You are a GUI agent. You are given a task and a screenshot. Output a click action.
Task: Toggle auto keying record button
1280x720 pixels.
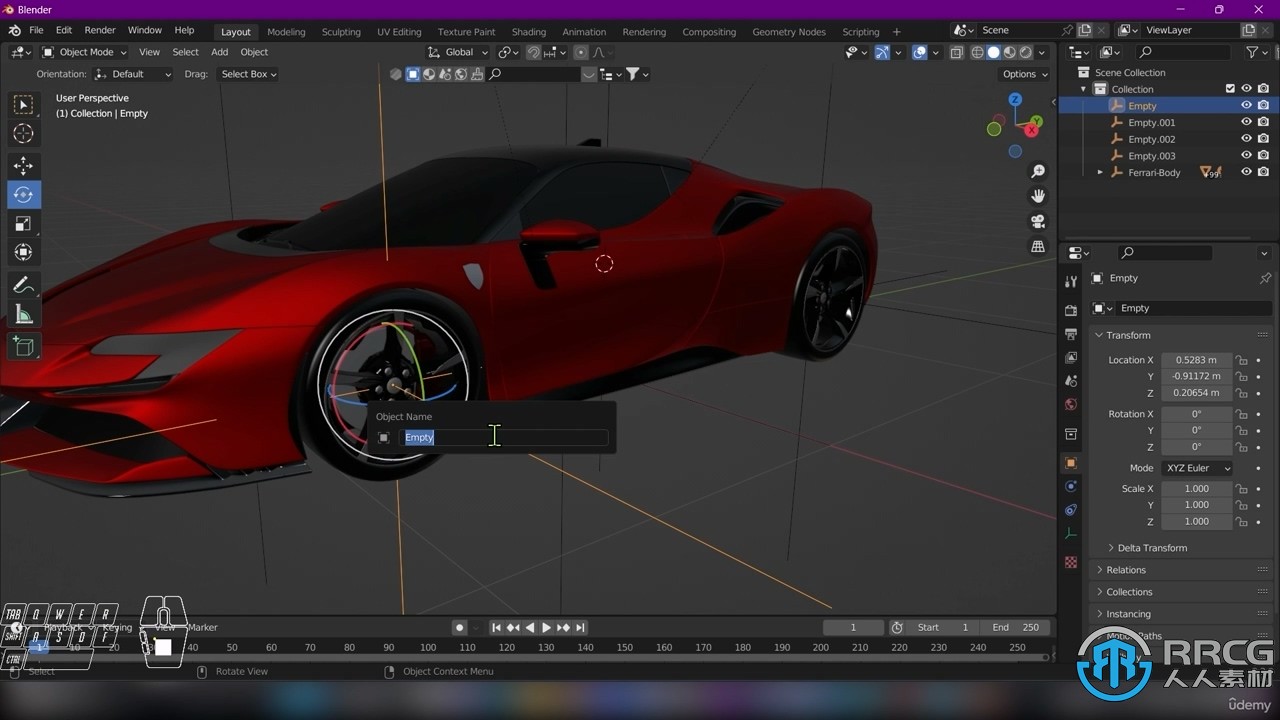(459, 628)
